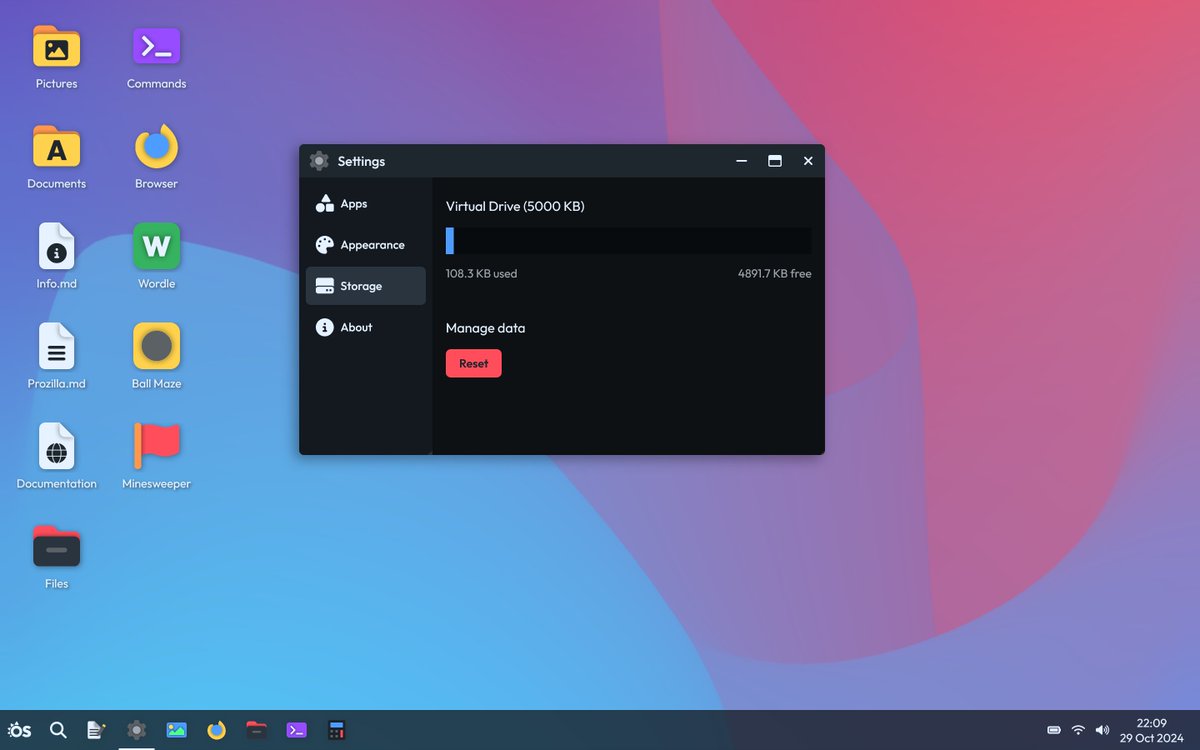
Task: Open the terminal from the taskbar
Action: [x=297, y=730]
